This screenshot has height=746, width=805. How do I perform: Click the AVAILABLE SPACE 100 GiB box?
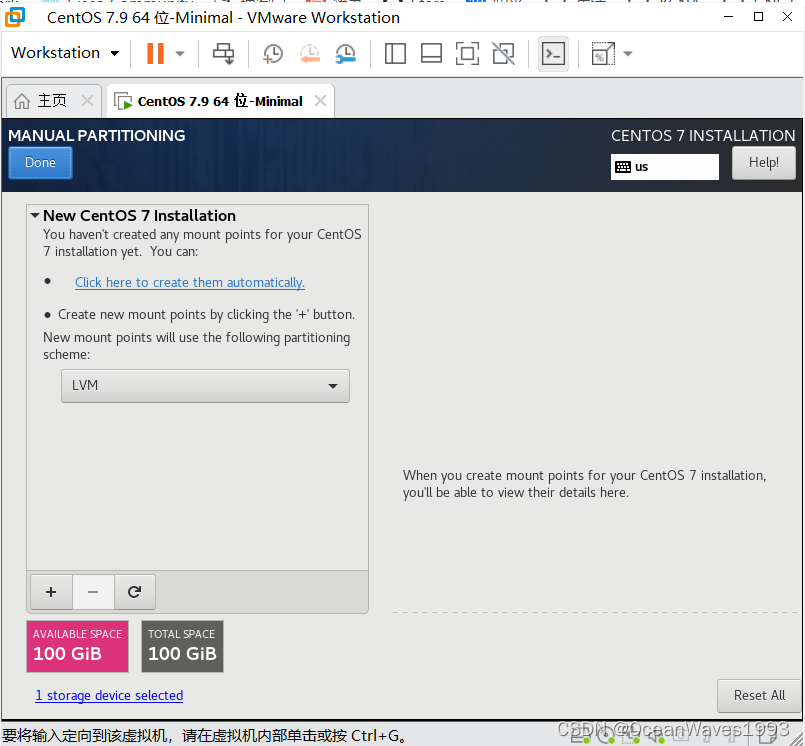[78, 646]
